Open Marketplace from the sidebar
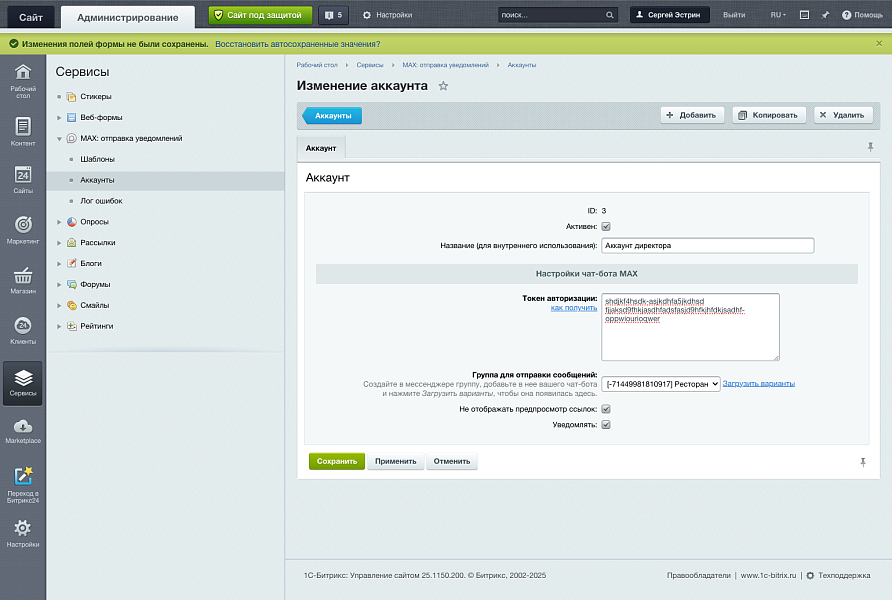 click(x=23, y=431)
